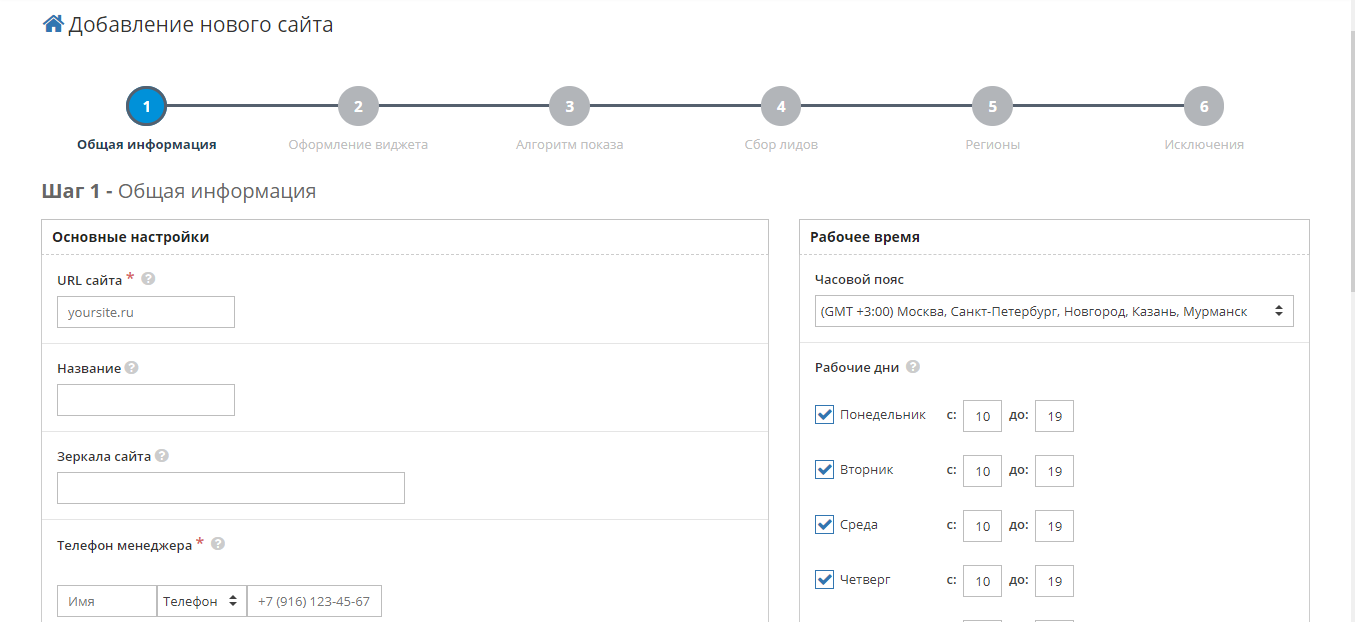
Task: Click help icon next to Телефон менеджера
Action: (218, 544)
